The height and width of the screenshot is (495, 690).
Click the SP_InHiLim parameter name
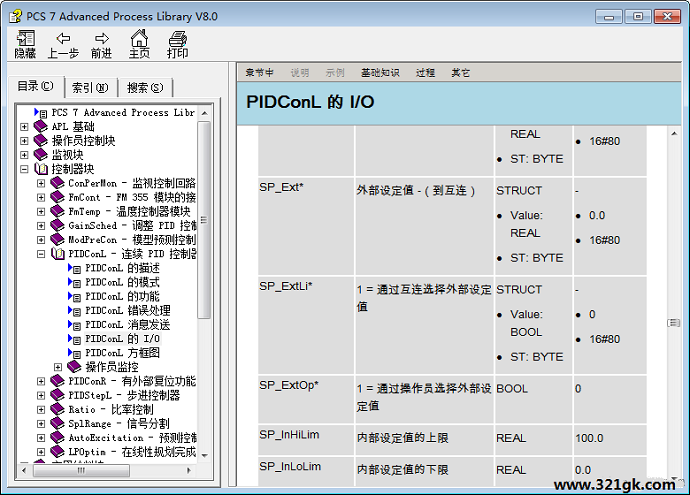(x=289, y=435)
